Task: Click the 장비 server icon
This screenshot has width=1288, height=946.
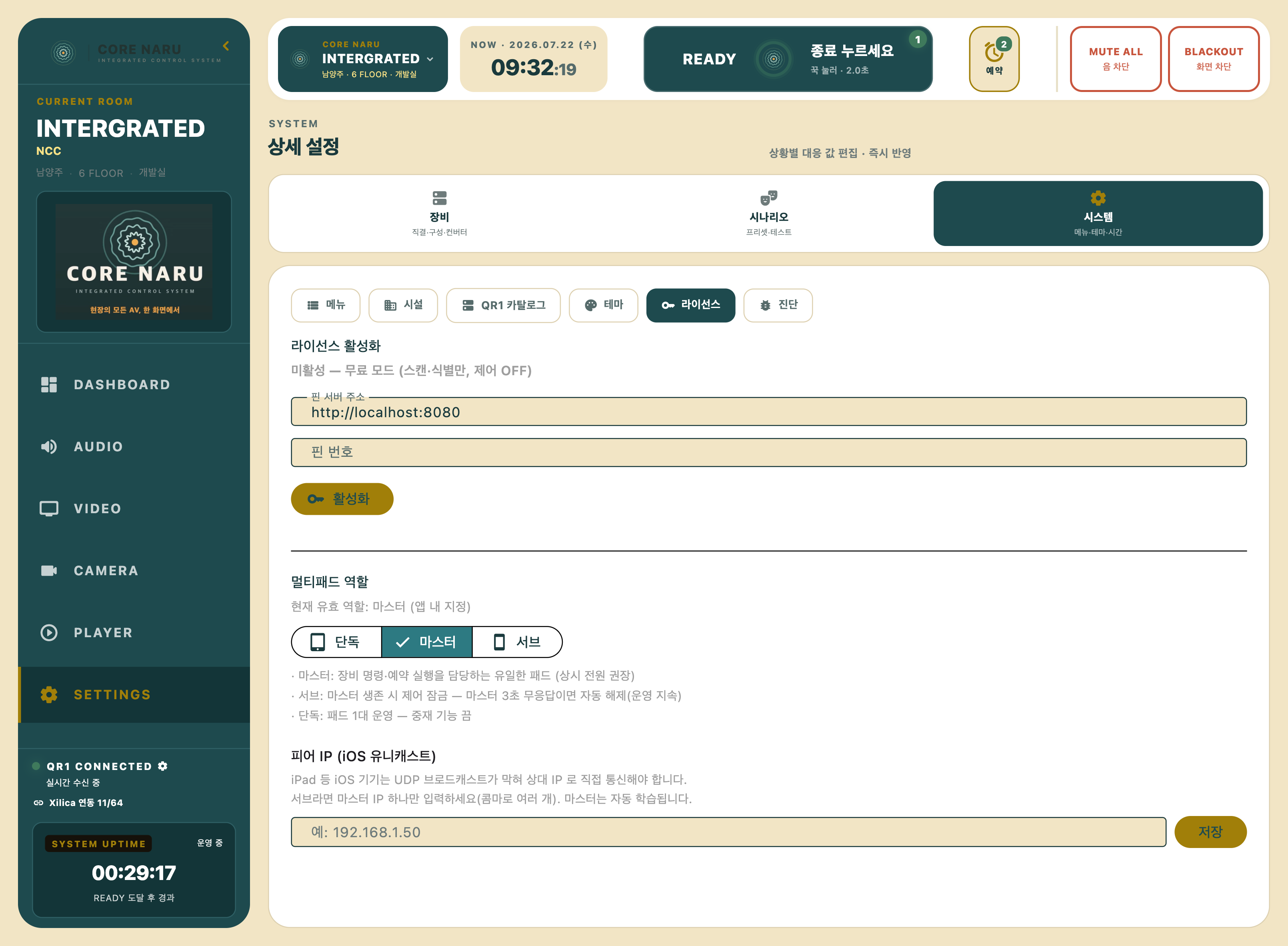Action: (x=439, y=198)
